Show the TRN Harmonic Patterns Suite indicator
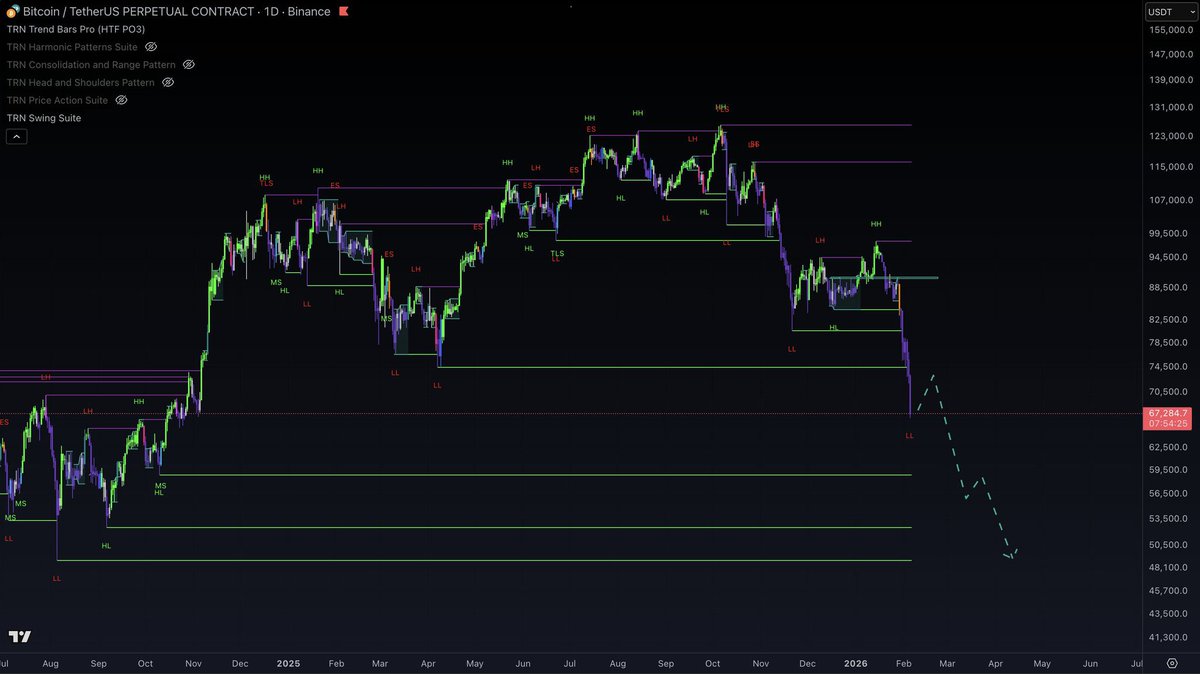 coord(151,47)
